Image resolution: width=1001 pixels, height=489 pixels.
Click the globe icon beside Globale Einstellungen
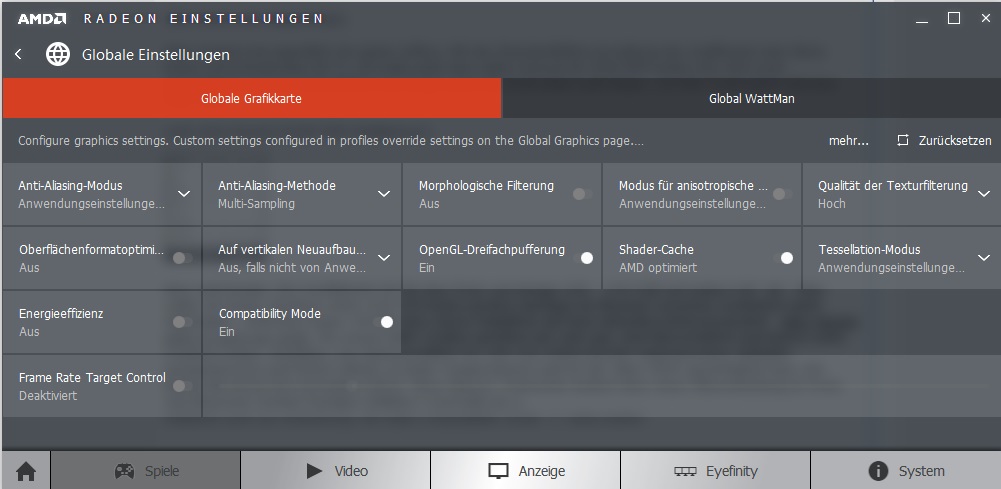(x=58, y=54)
